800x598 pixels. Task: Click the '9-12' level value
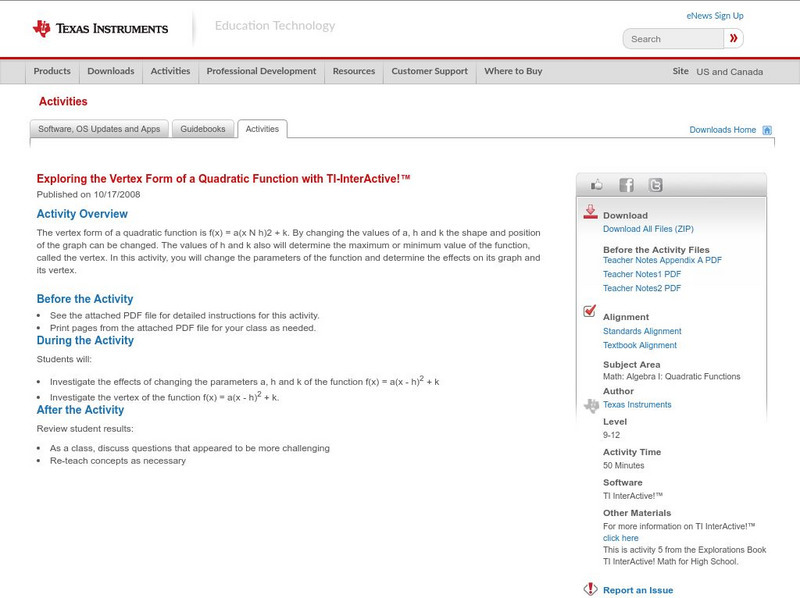[611, 435]
